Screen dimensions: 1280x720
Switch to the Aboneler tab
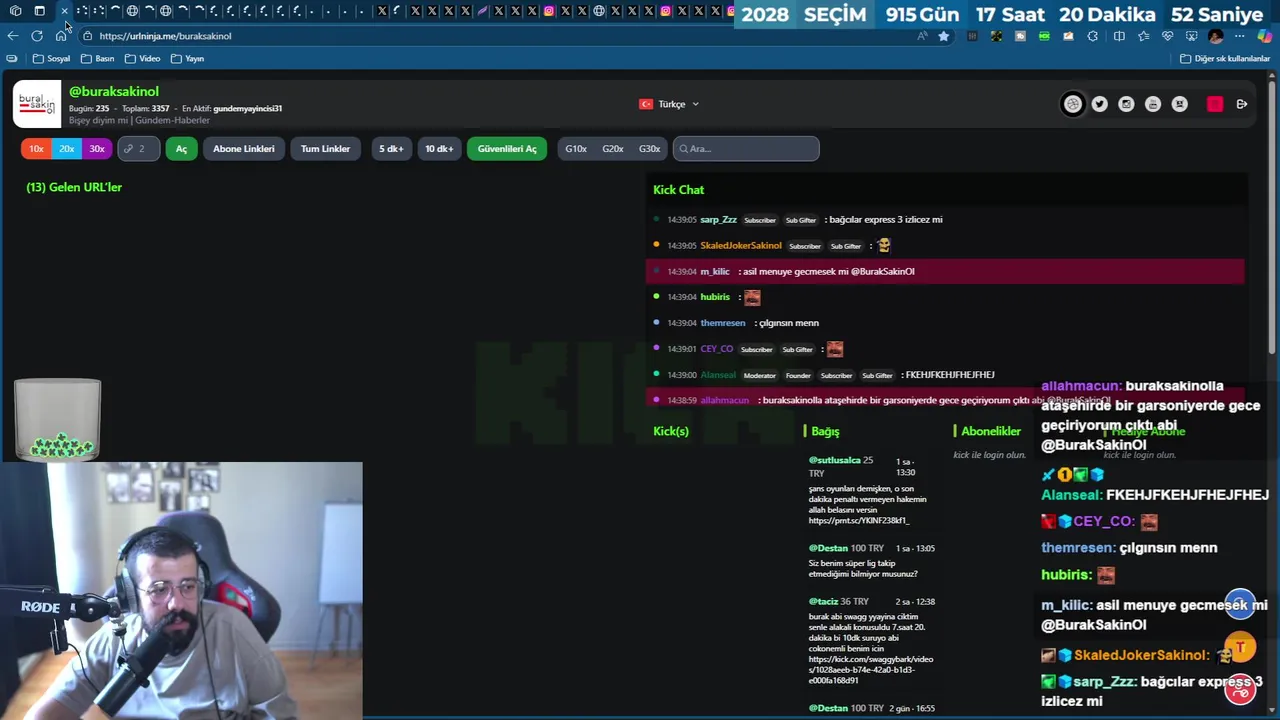[x=991, y=431]
